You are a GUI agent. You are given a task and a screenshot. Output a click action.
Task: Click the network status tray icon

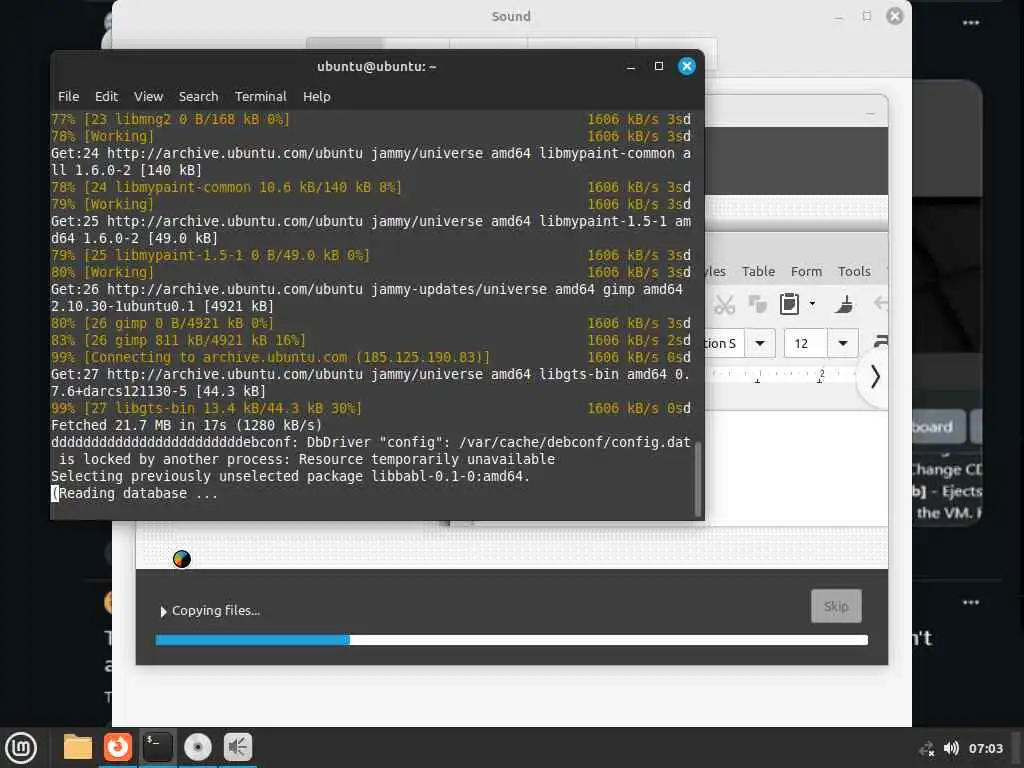tap(927, 748)
